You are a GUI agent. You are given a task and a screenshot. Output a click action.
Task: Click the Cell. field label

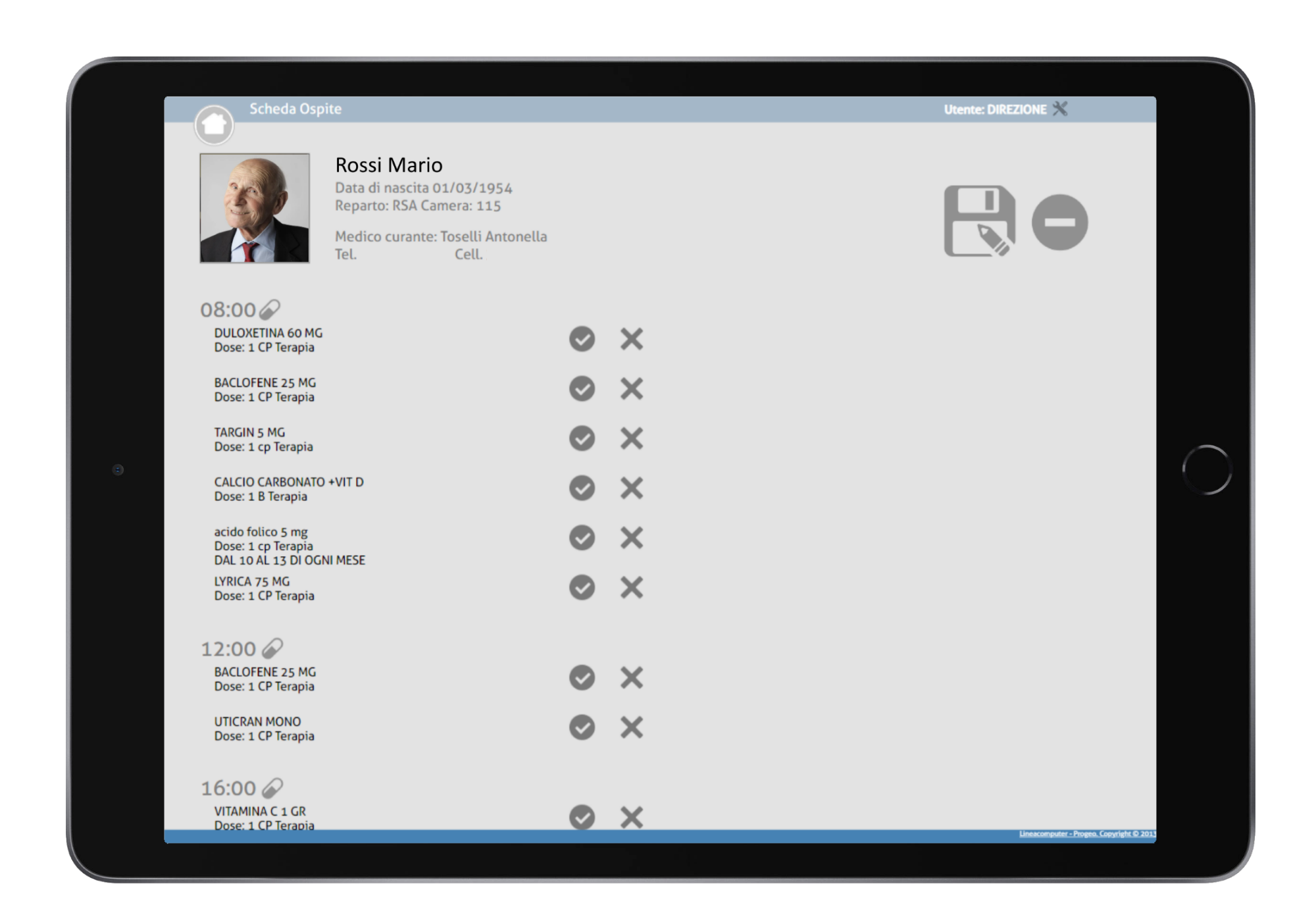pos(468,255)
